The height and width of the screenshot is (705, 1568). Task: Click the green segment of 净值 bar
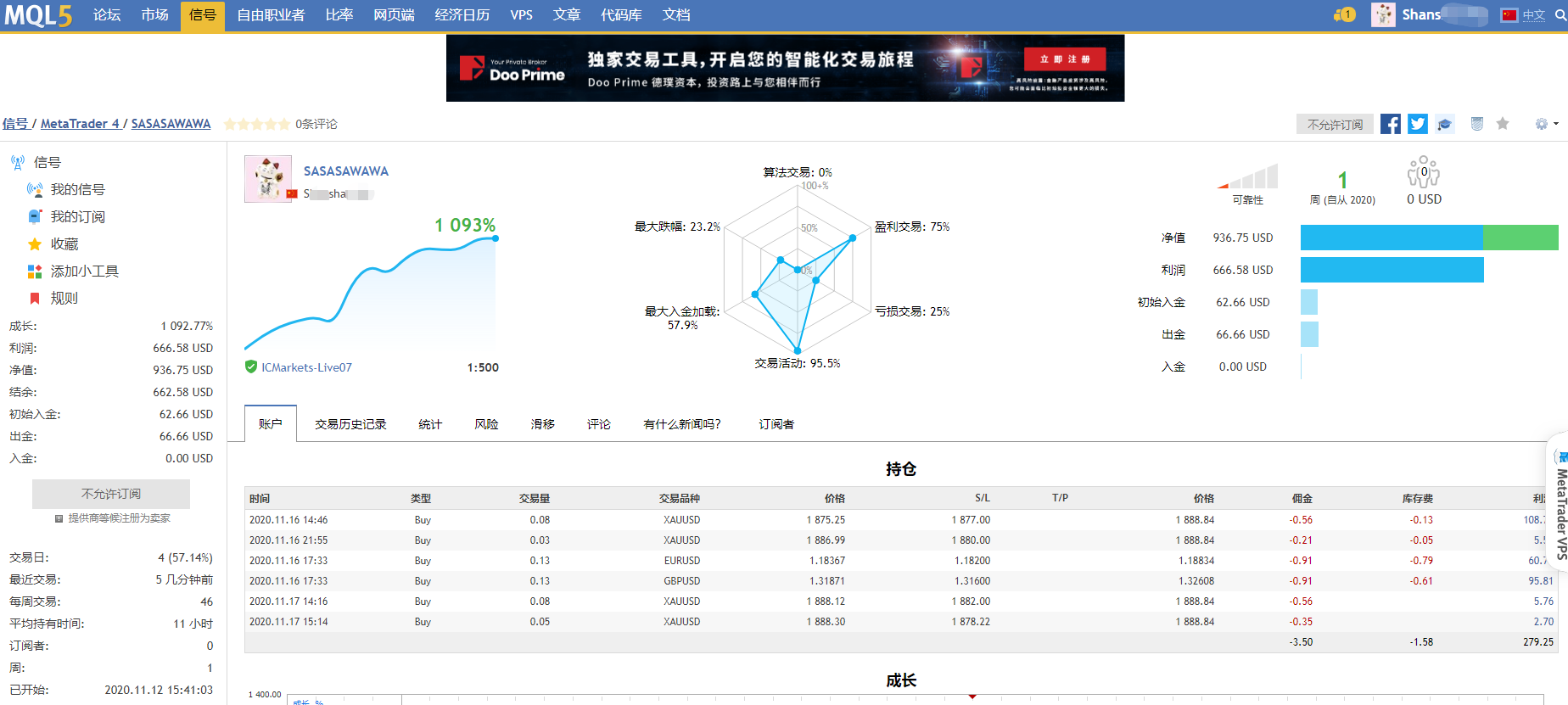[1520, 238]
